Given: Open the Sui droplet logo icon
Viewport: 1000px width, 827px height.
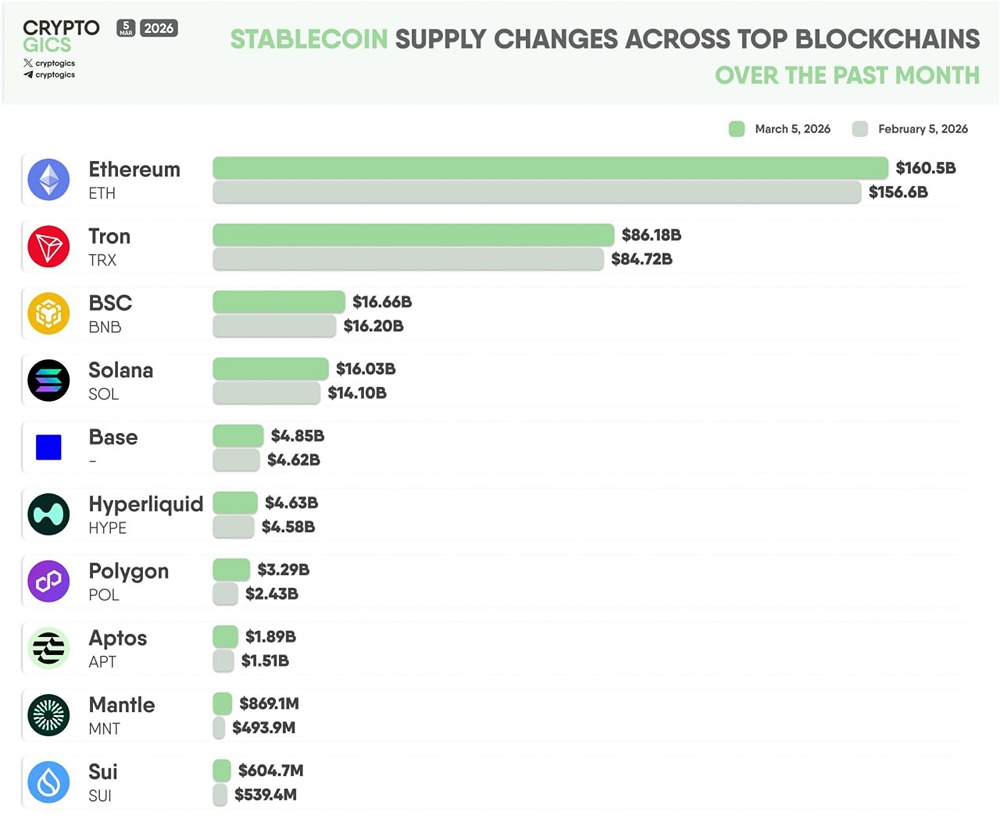Looking at the screenshot, I should [x=48, y=782].
